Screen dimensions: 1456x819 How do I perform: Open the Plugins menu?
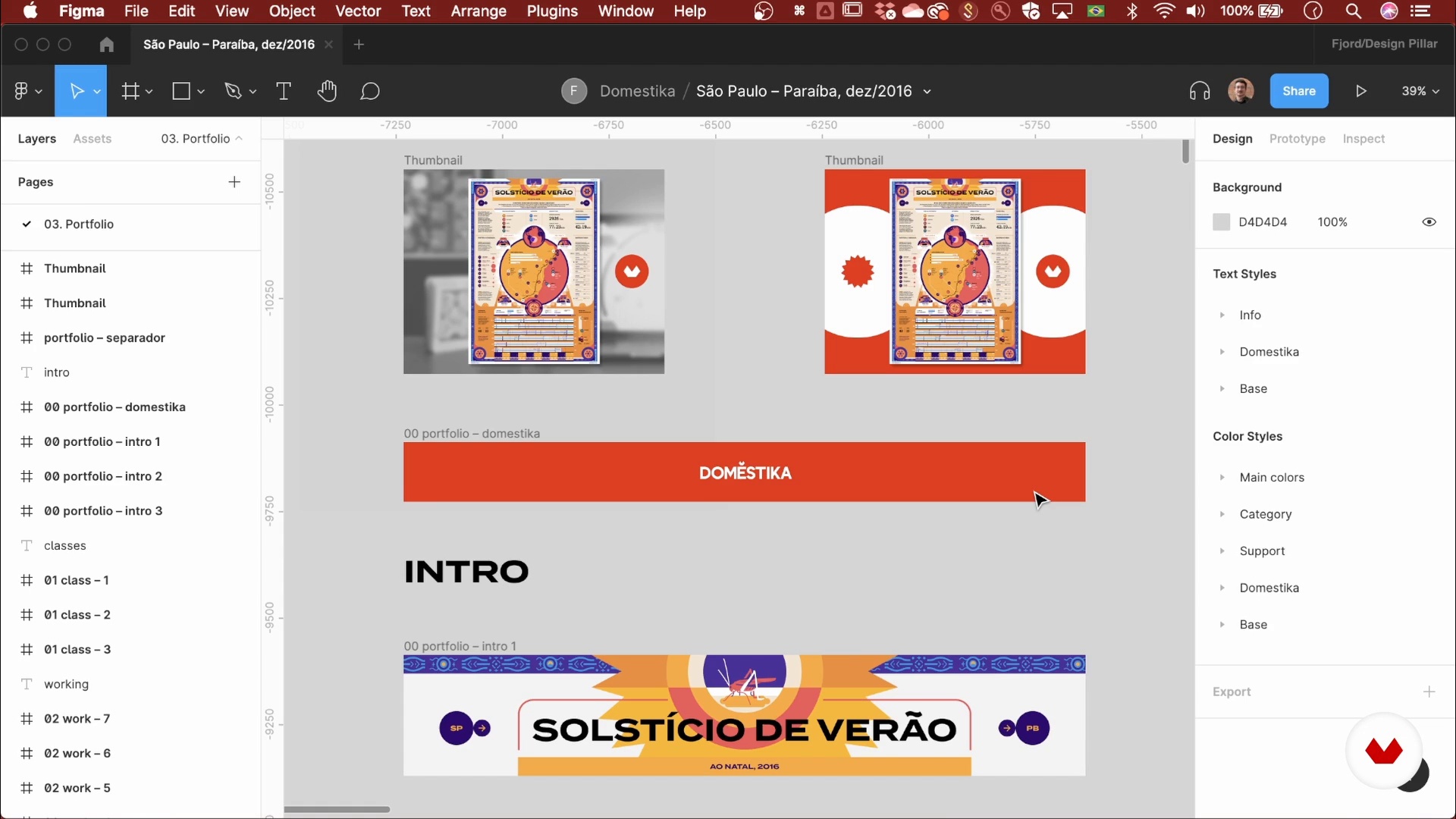click(x=552, y=11)
